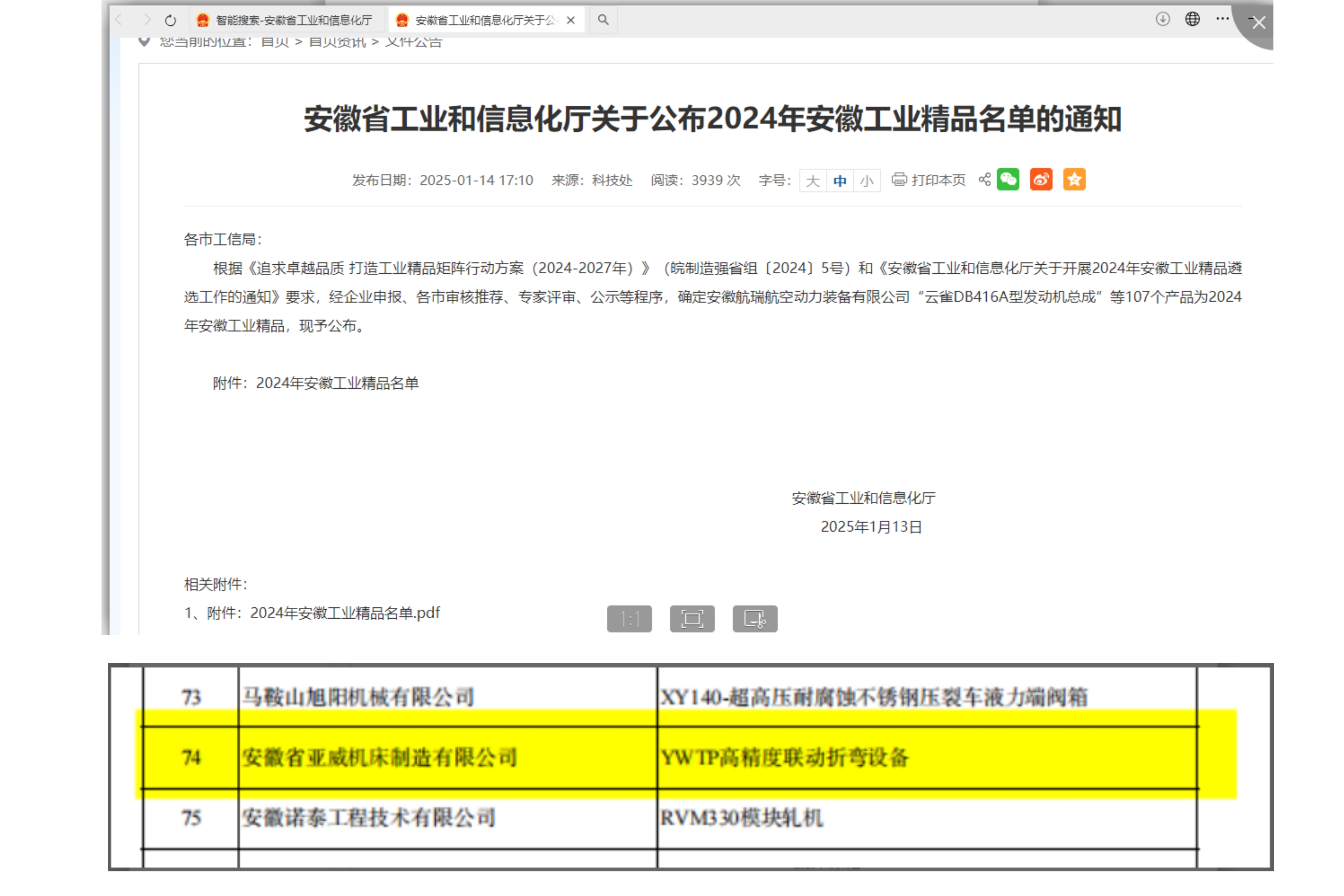Open the globe language/translate icon menu
Viewport: 1344px width, 896px height.
coord(1192,19)
